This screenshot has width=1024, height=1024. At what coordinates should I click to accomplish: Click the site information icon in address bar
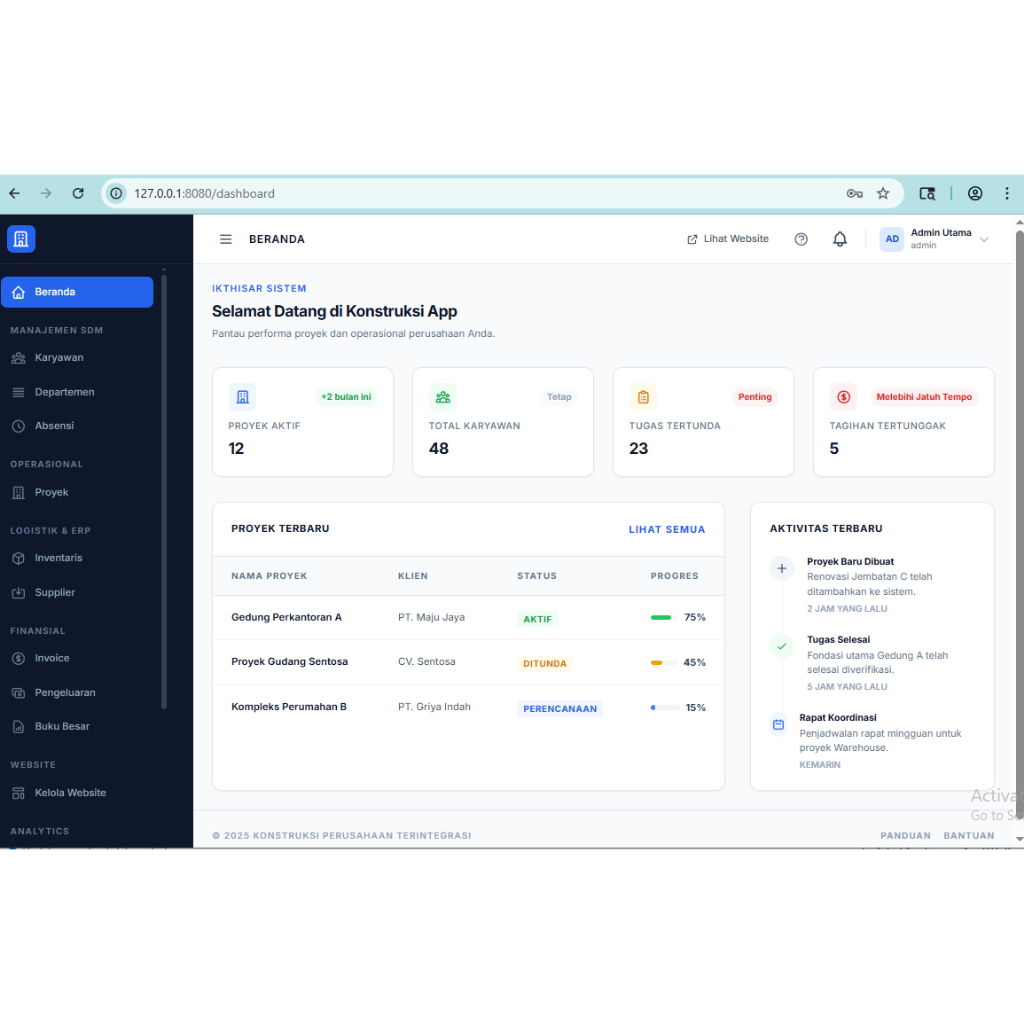pos(116,193)
